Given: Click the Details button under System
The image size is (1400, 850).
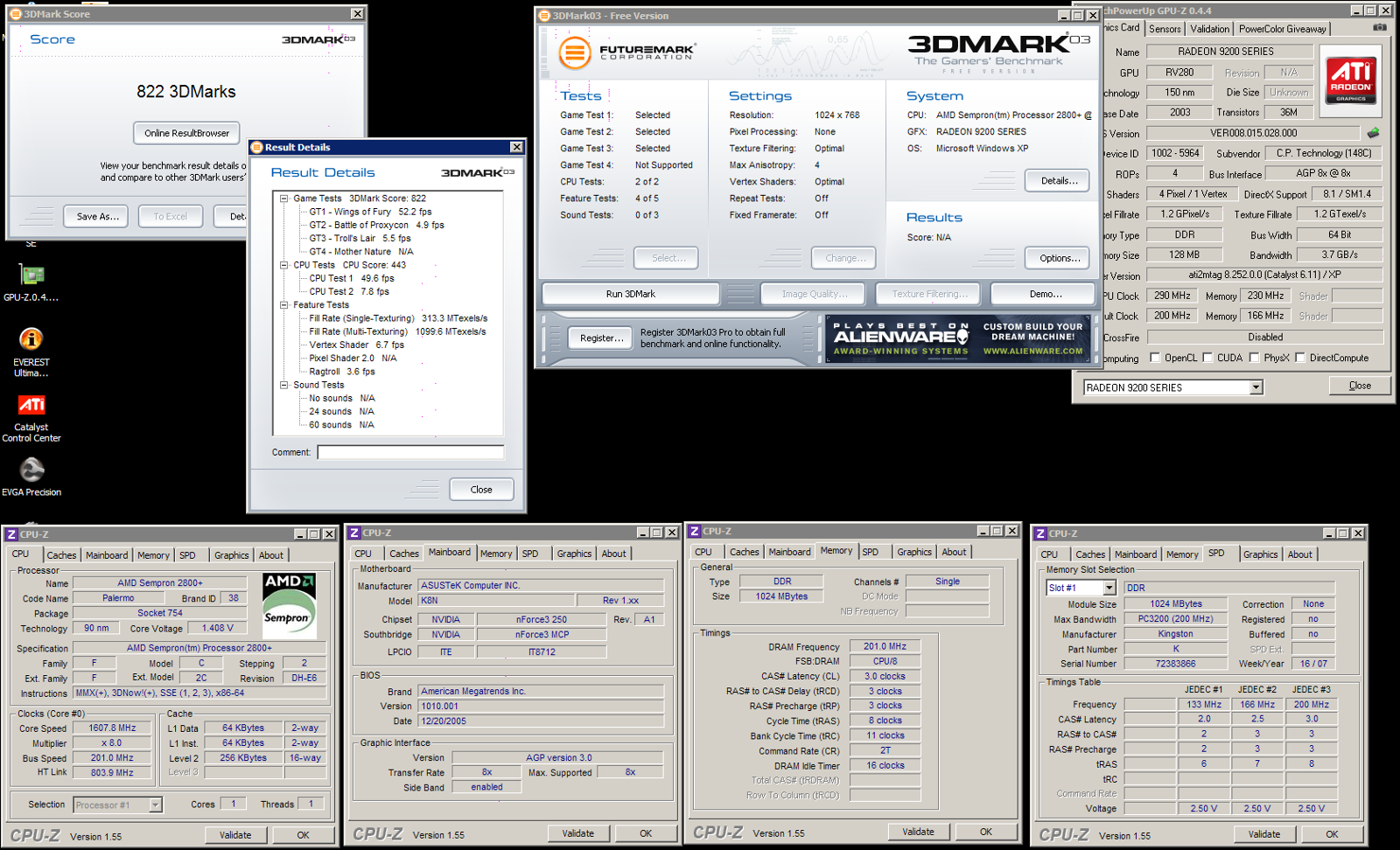Looking at the screenshot, I should 1059,181.
